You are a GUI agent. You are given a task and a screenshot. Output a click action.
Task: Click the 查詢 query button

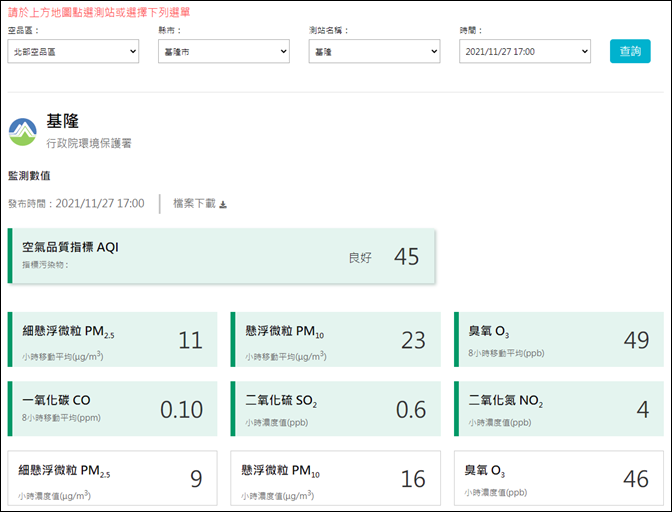click(x=630, y=51)
